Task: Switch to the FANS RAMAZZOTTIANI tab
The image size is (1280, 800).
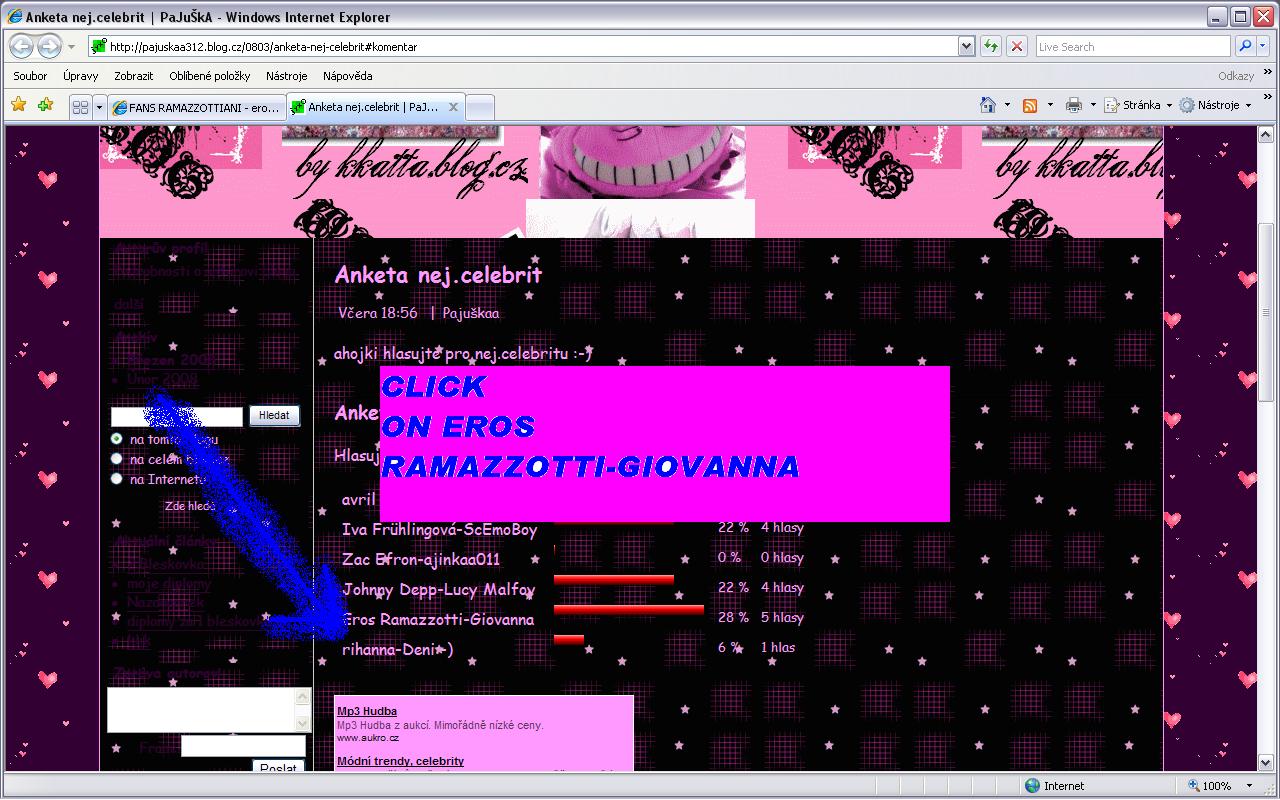Action: (x=196, y=107)
